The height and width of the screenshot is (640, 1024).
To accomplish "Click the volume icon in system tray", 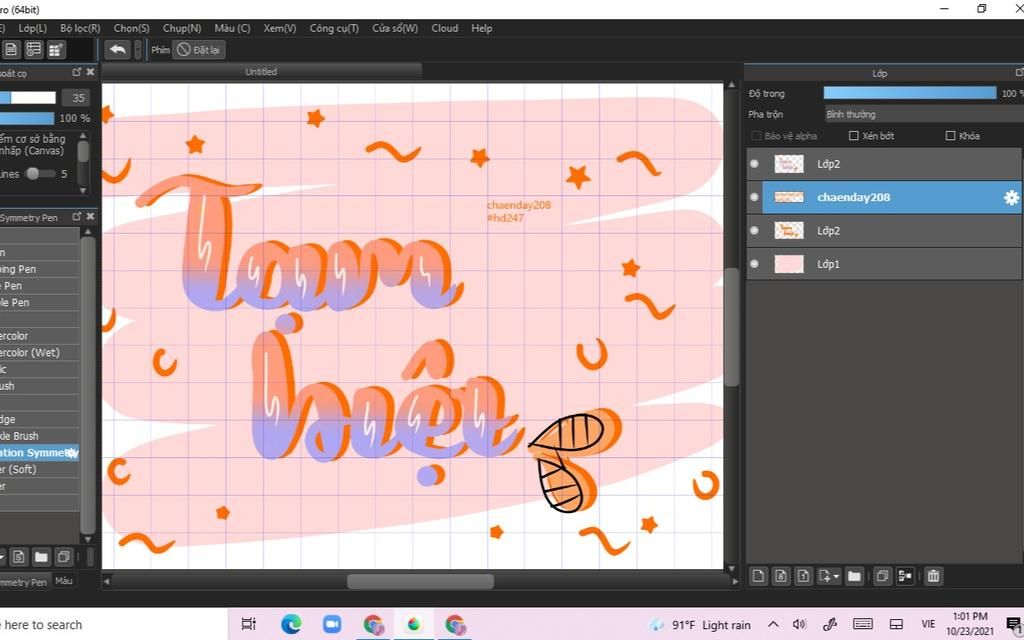I will [798, 624].
